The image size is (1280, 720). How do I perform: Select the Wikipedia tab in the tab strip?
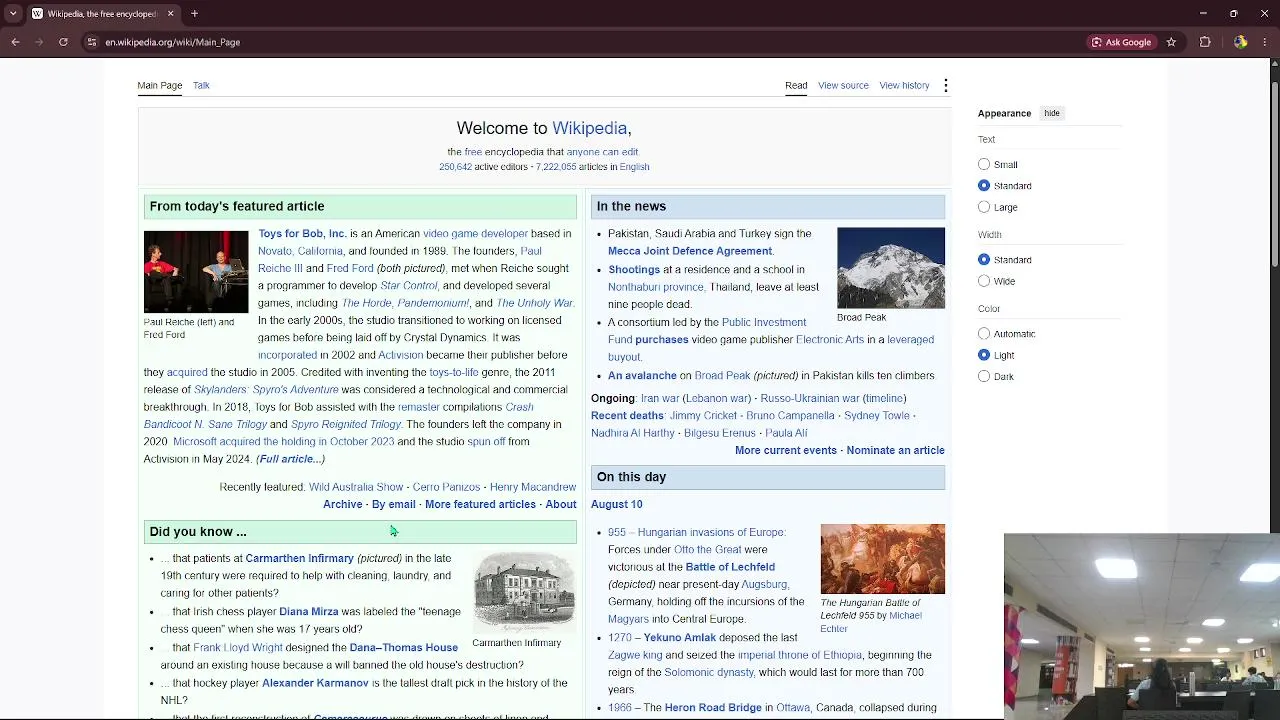[x=103, y=14]
